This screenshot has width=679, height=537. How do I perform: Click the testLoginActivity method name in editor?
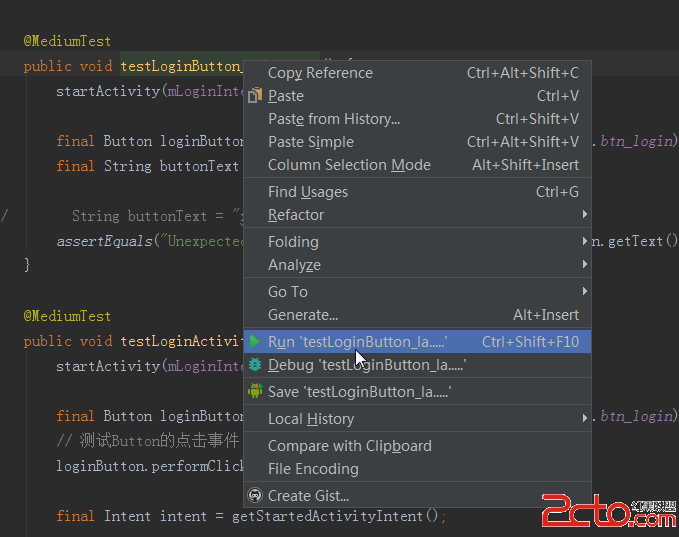(182, 341)
